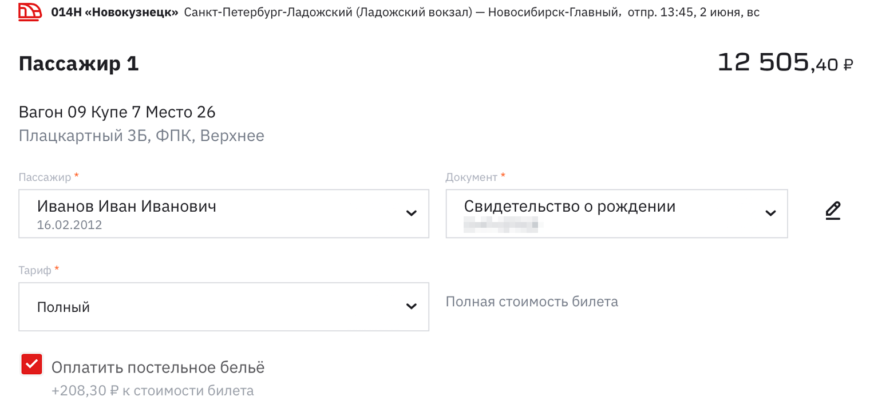Click the +208,30 ₽ к стоимости билета note
The image size is (870, 400).
pos(153,390)
